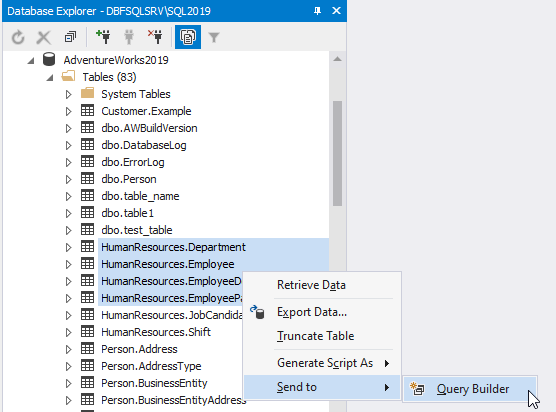The image size is (556, 412).
Task: Click the dbo.AWBuildVersion table icon
Action: (x=87, y=128)
